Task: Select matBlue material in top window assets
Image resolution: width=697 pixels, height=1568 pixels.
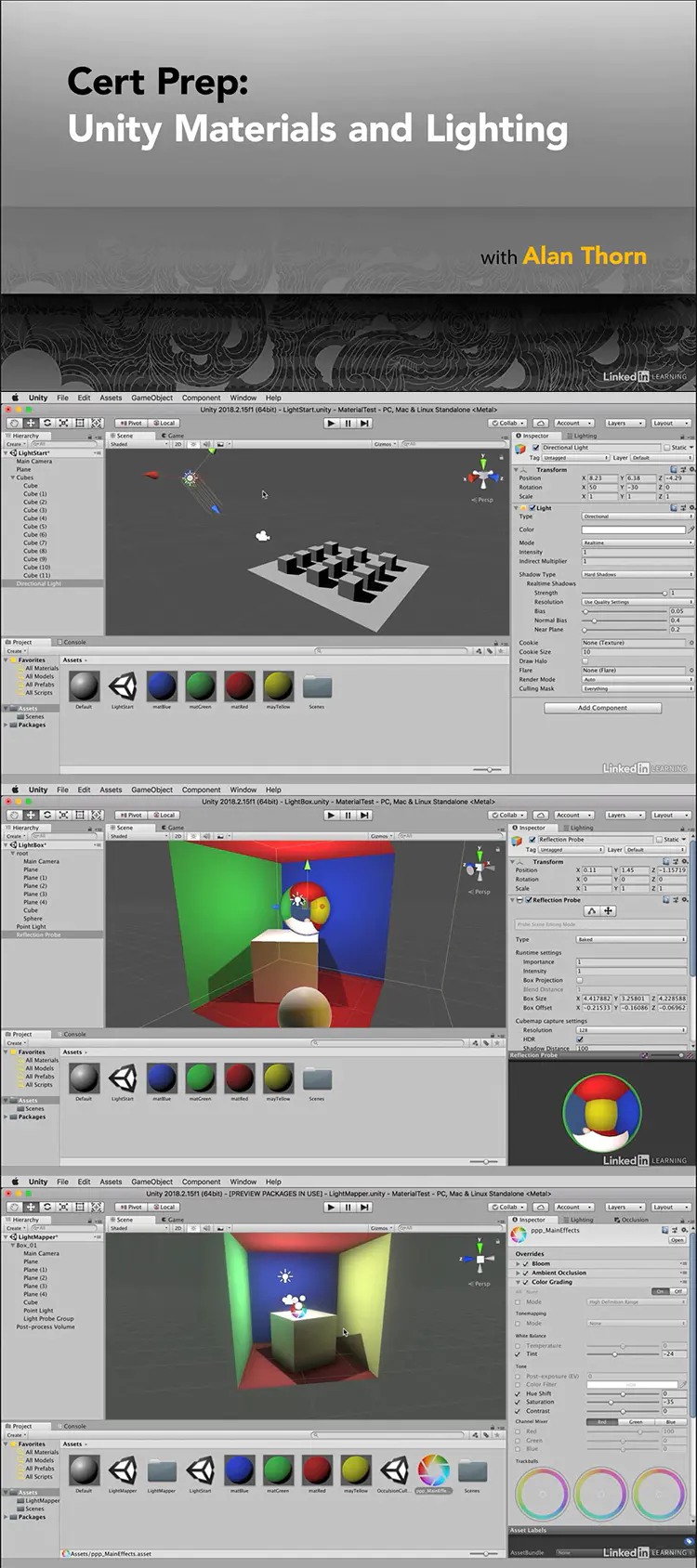Action: pos(162,686)
